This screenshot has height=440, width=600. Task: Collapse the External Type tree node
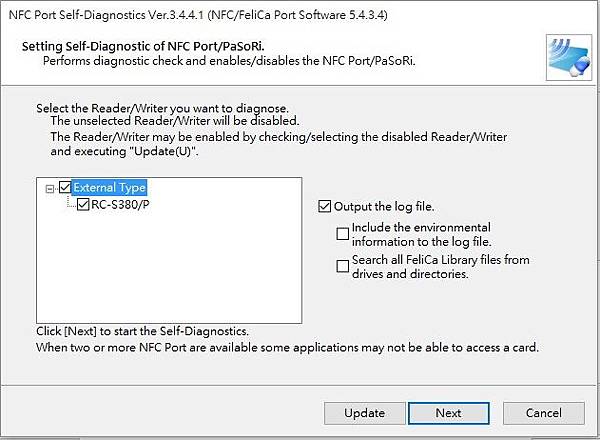click(49, 188)
